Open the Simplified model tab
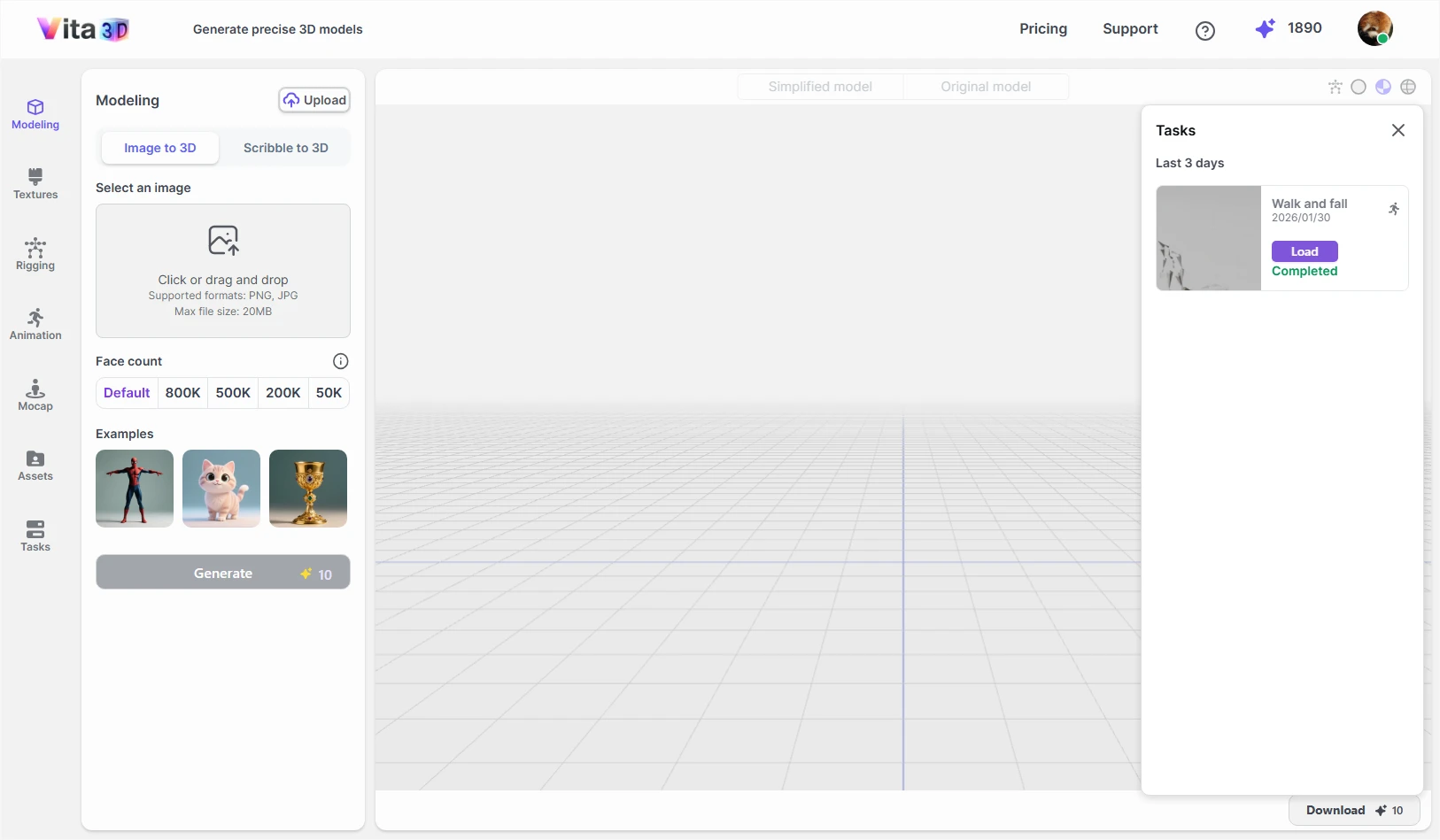Image resolution: width=1440 pixels, height=840 pixels. tap(821, 86)
